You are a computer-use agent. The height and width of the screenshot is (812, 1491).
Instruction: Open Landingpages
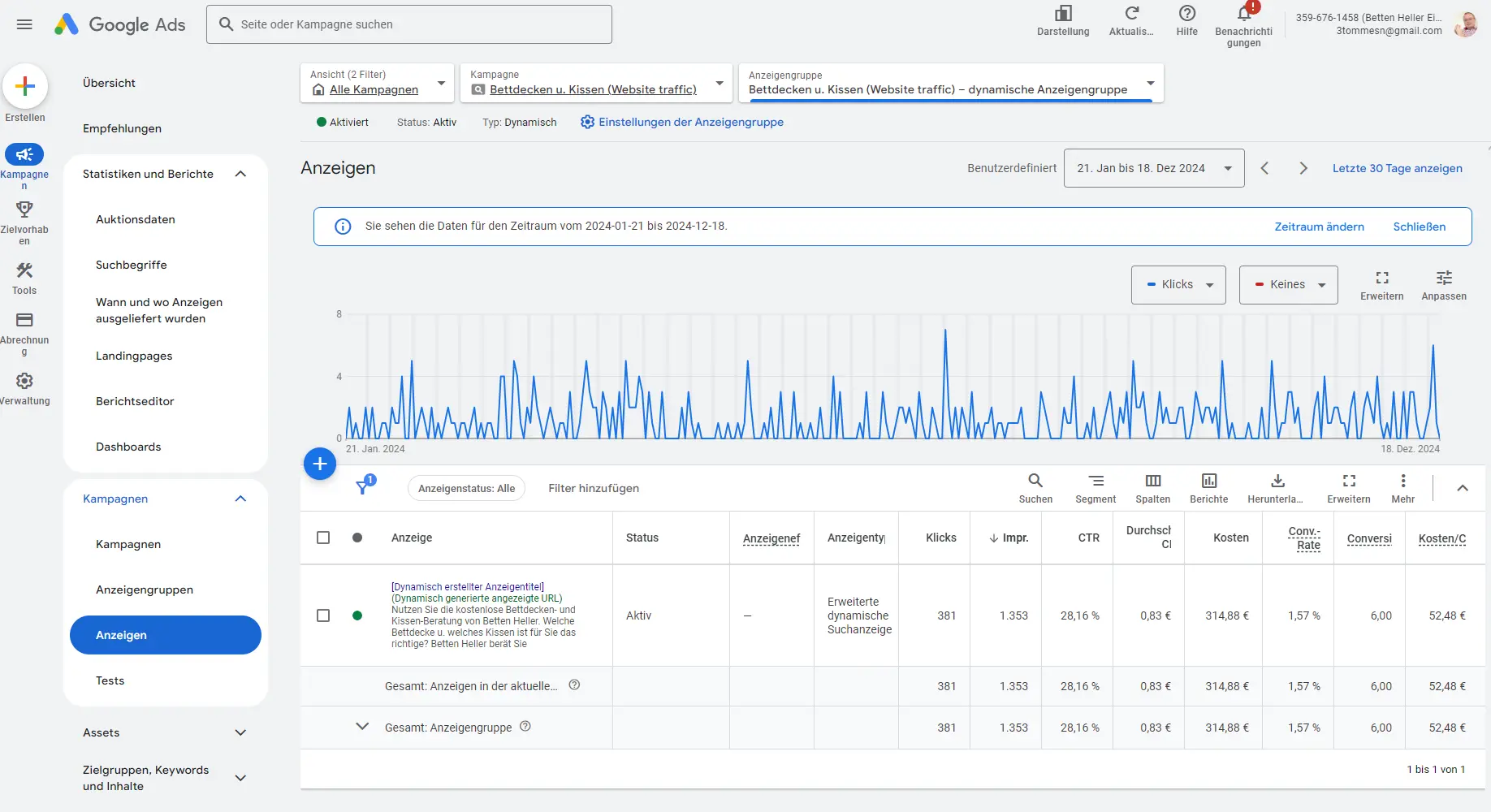134,356
